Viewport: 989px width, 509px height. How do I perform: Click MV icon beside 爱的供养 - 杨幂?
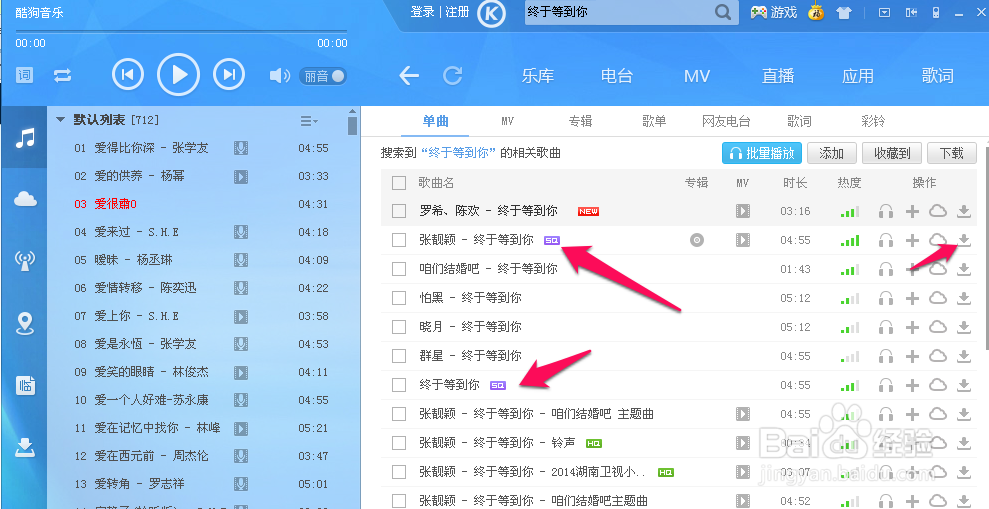click(x=241, y=176)
